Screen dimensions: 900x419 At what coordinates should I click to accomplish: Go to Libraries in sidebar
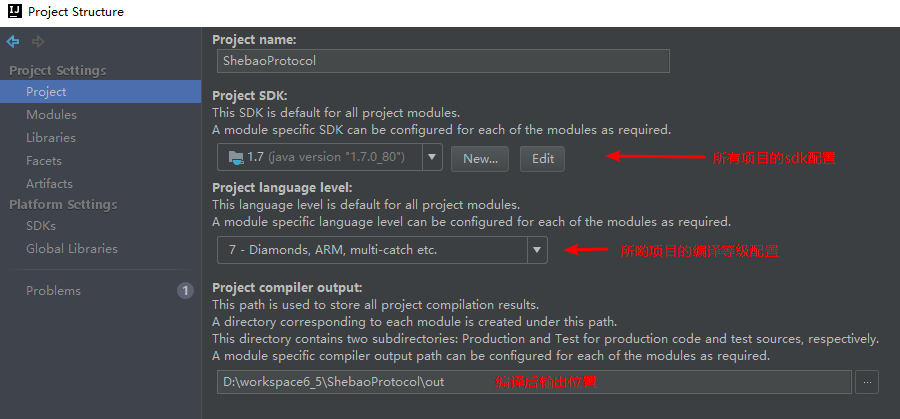point(51,138)
